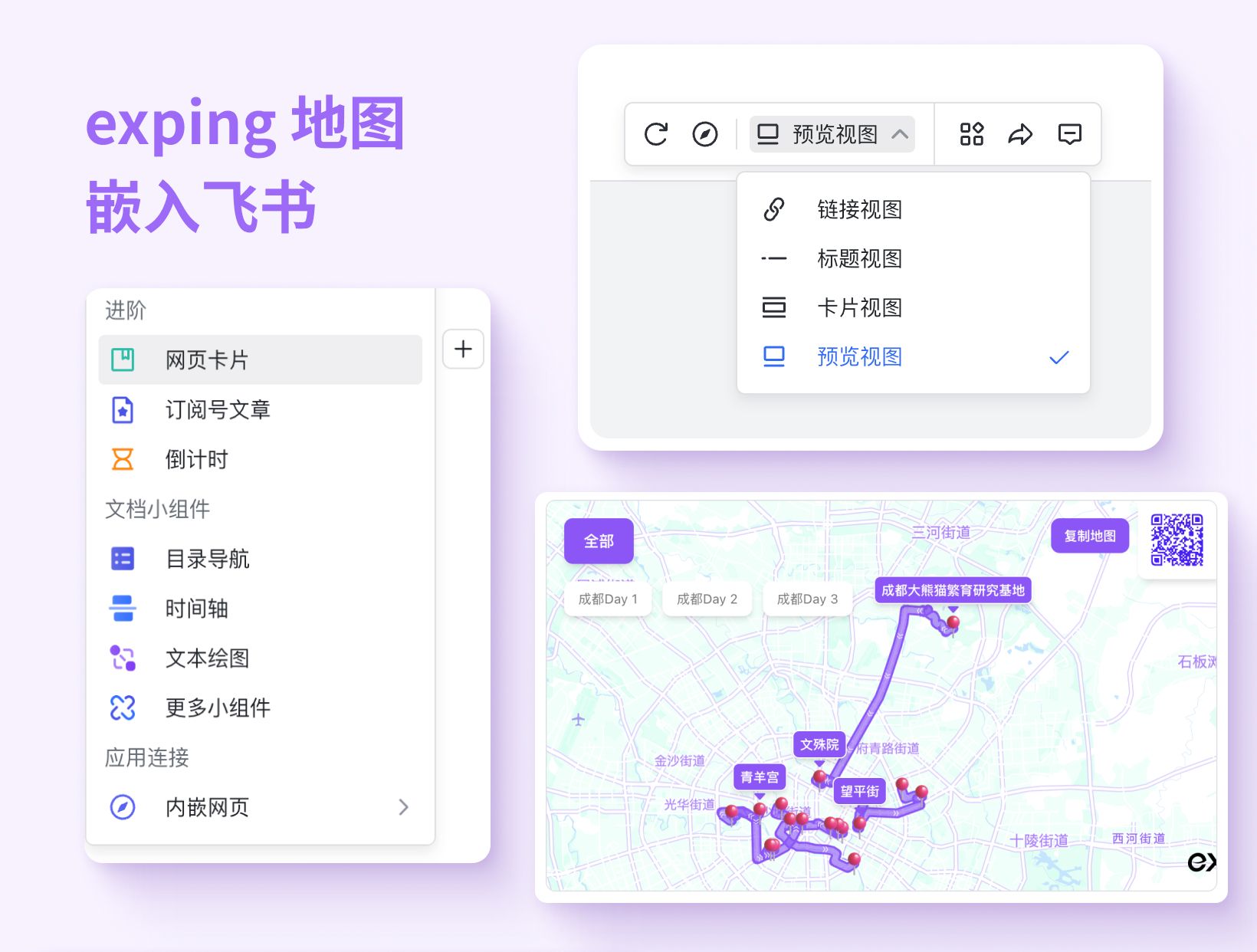Screen dimensions: 1257x952
Task: Click the blue checkmark next to 预览视图
Action: pyautogui.click(x=1059, y=357)
